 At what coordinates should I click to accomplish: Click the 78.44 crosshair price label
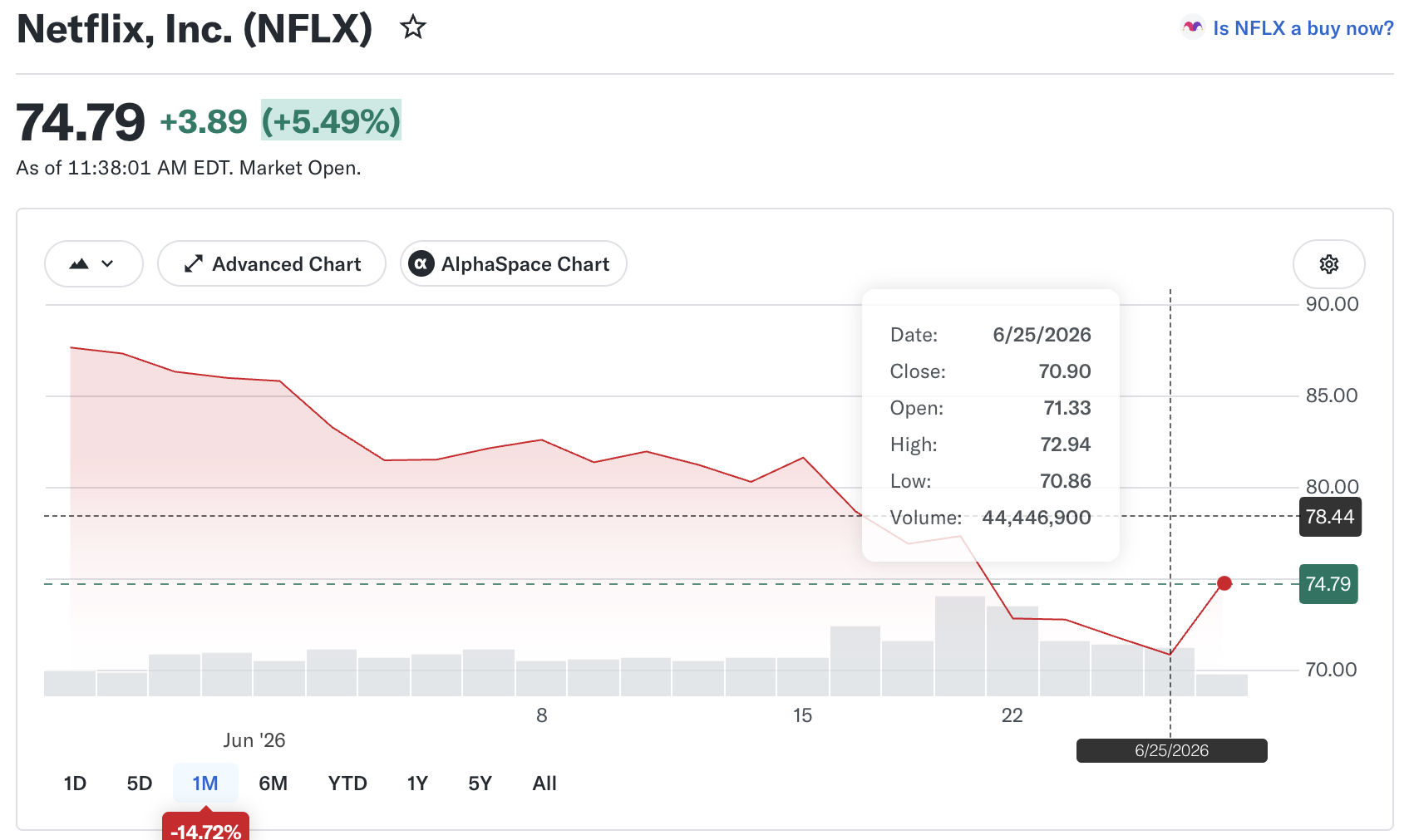coord(1330,517)
